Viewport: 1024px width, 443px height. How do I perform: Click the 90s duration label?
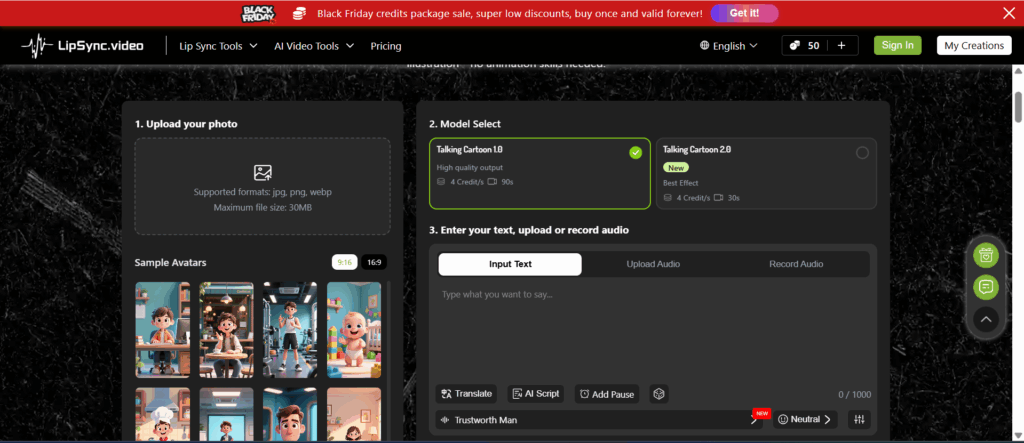point(507,182)
